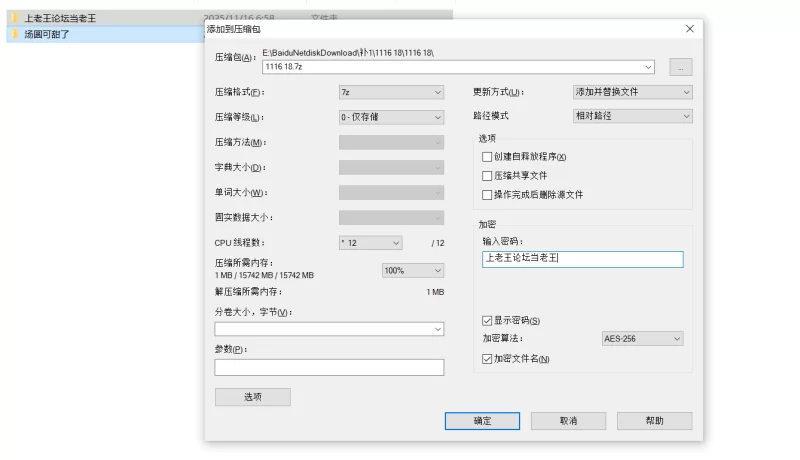Uncheck 加密文件名 checkbox
Screen dimensions: 800x460
coord(487,359)
